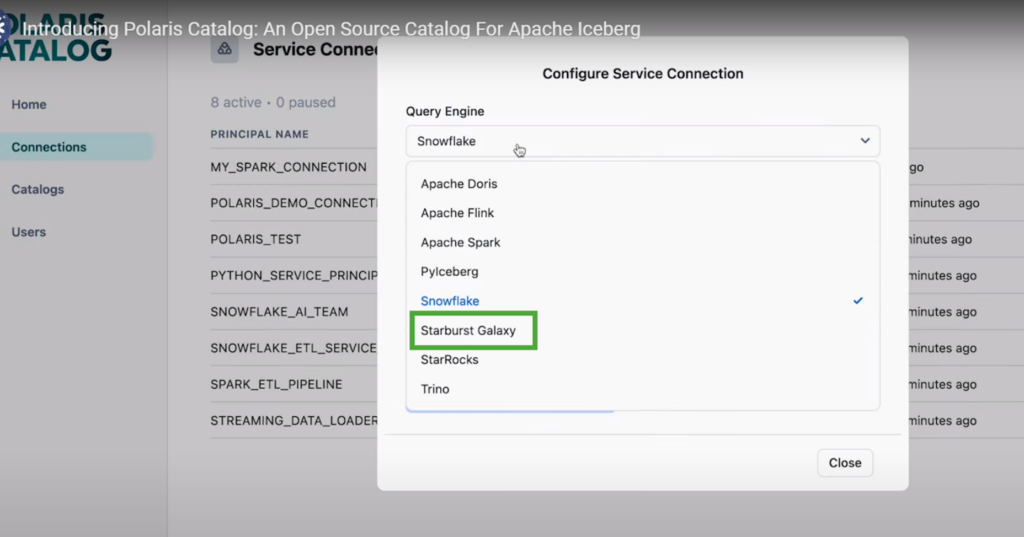The image size is (1024, 537).
Task: Choose Apache Flink query engine
Action: click(457, 213)
